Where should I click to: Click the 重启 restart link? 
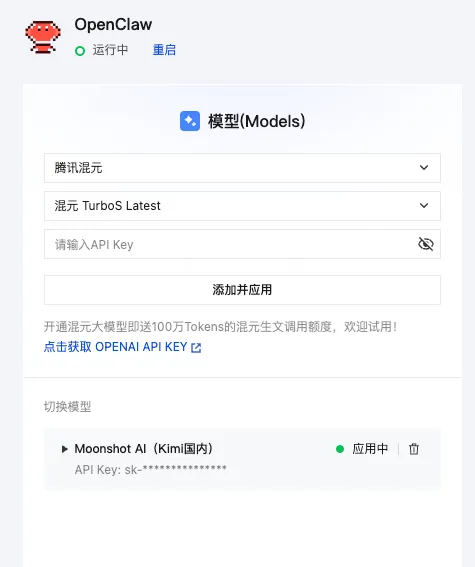coord(164,50)
